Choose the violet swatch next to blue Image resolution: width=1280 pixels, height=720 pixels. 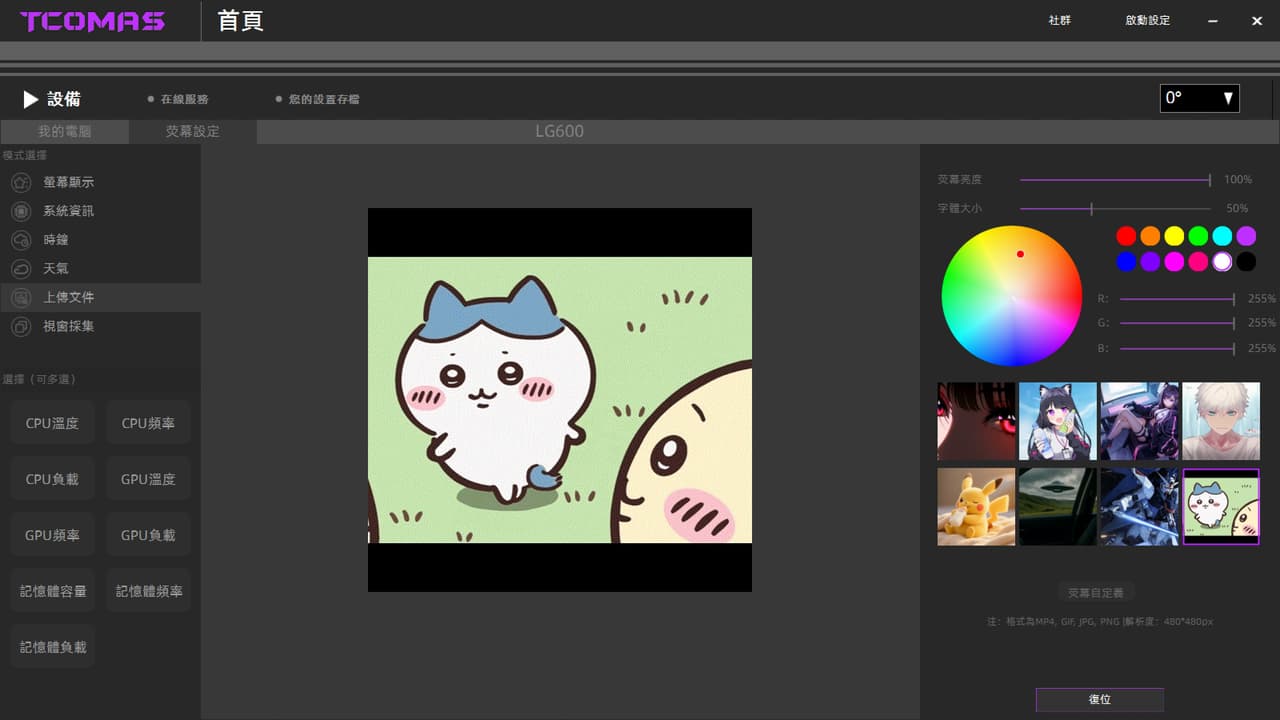(x=1150, y=262)
